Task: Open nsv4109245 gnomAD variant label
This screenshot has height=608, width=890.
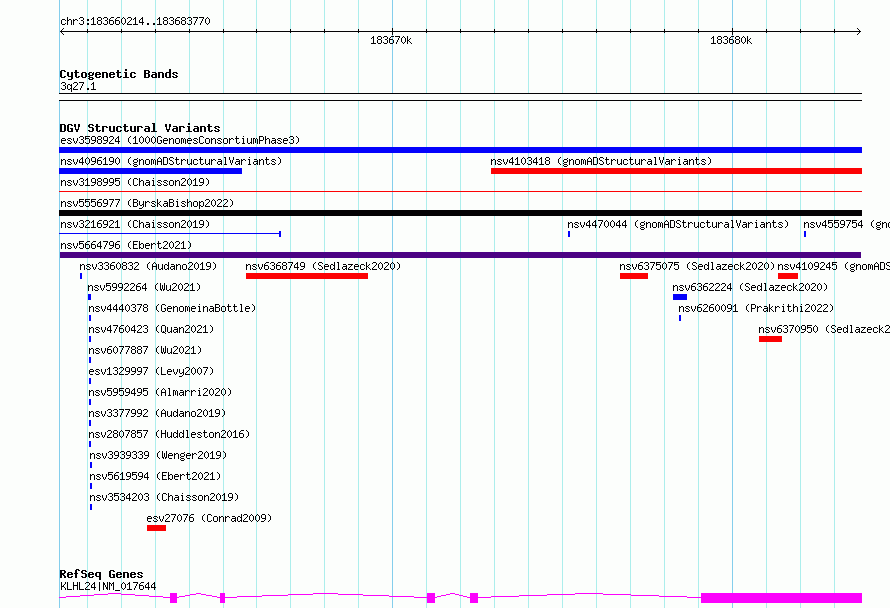Action: tap(833, 266)
